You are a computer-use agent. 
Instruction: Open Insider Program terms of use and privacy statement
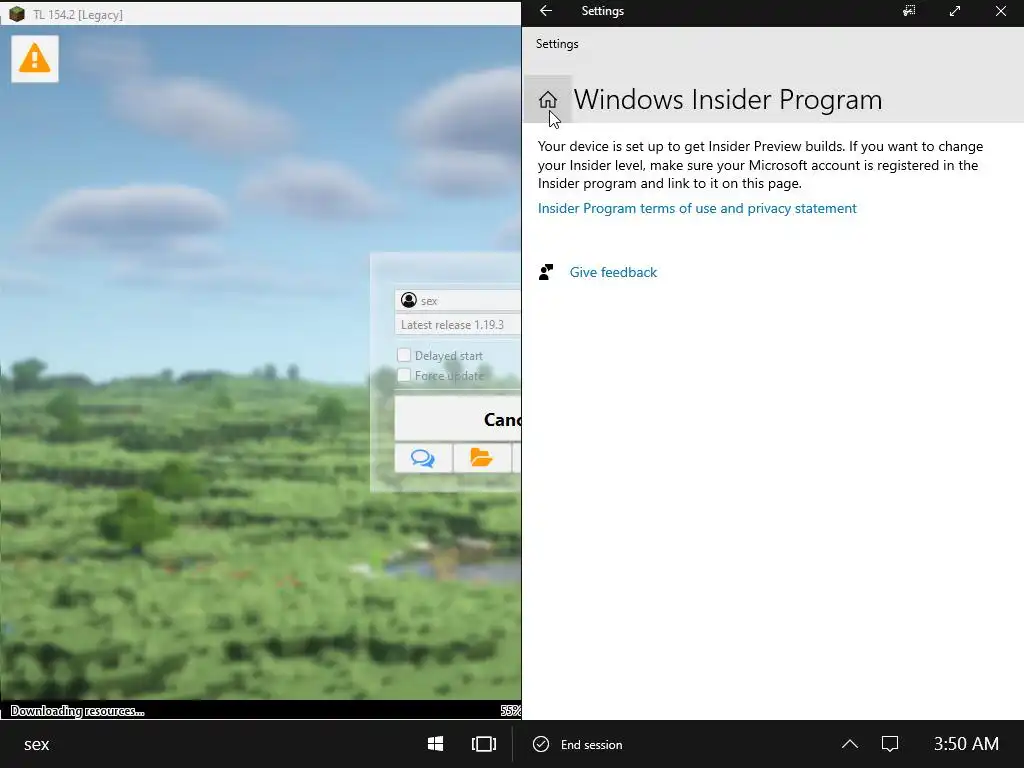tap(697, 208)
